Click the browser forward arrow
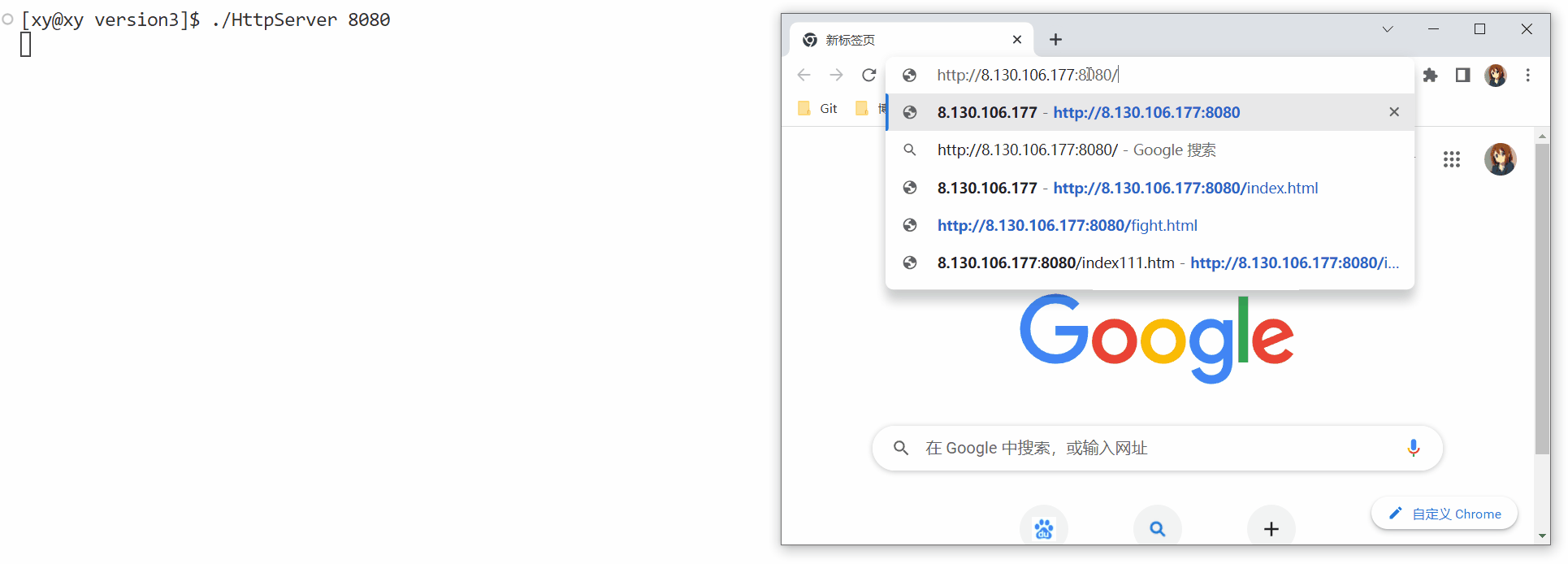1568x564 pixels. 836,75
